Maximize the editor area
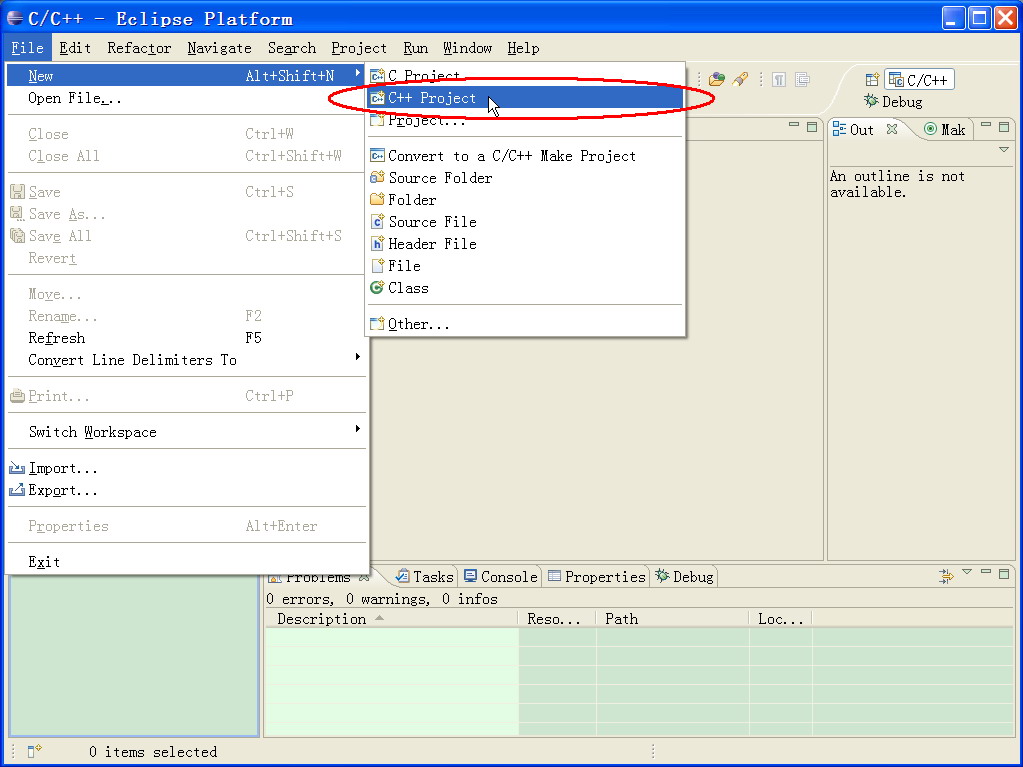The width and height of the screenshot is (1023, 767). click(x=812, y=127)
